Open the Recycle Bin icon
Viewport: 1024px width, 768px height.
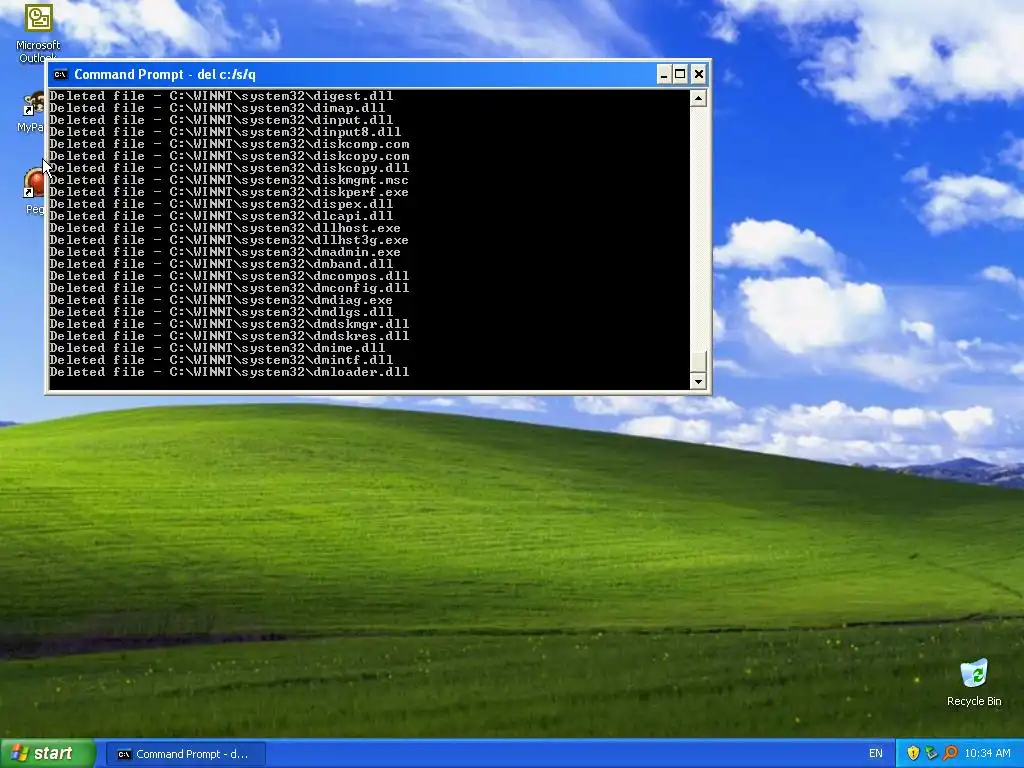974,683
